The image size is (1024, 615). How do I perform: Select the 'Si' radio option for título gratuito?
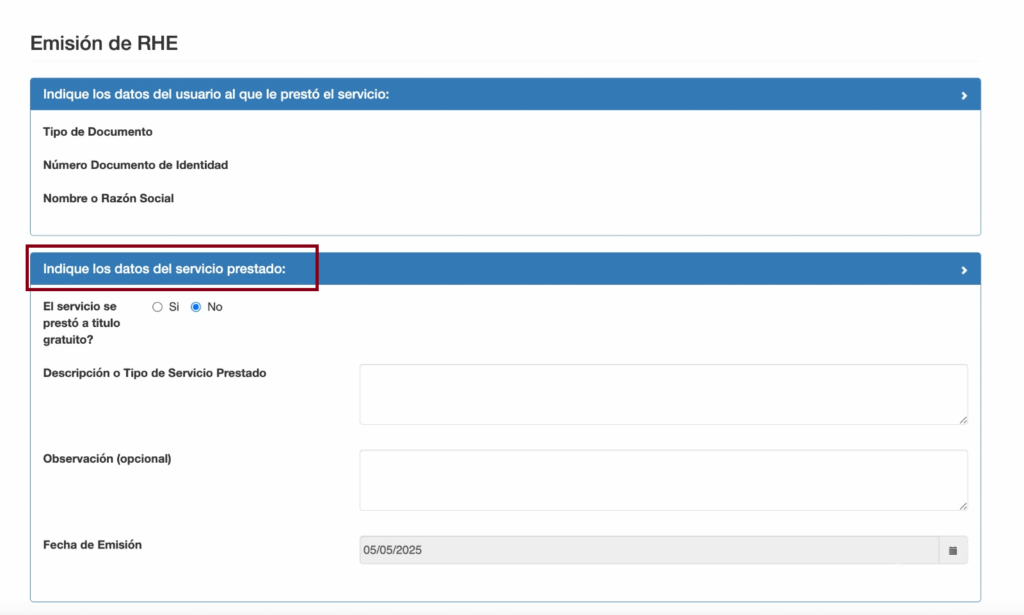point(157,307)
